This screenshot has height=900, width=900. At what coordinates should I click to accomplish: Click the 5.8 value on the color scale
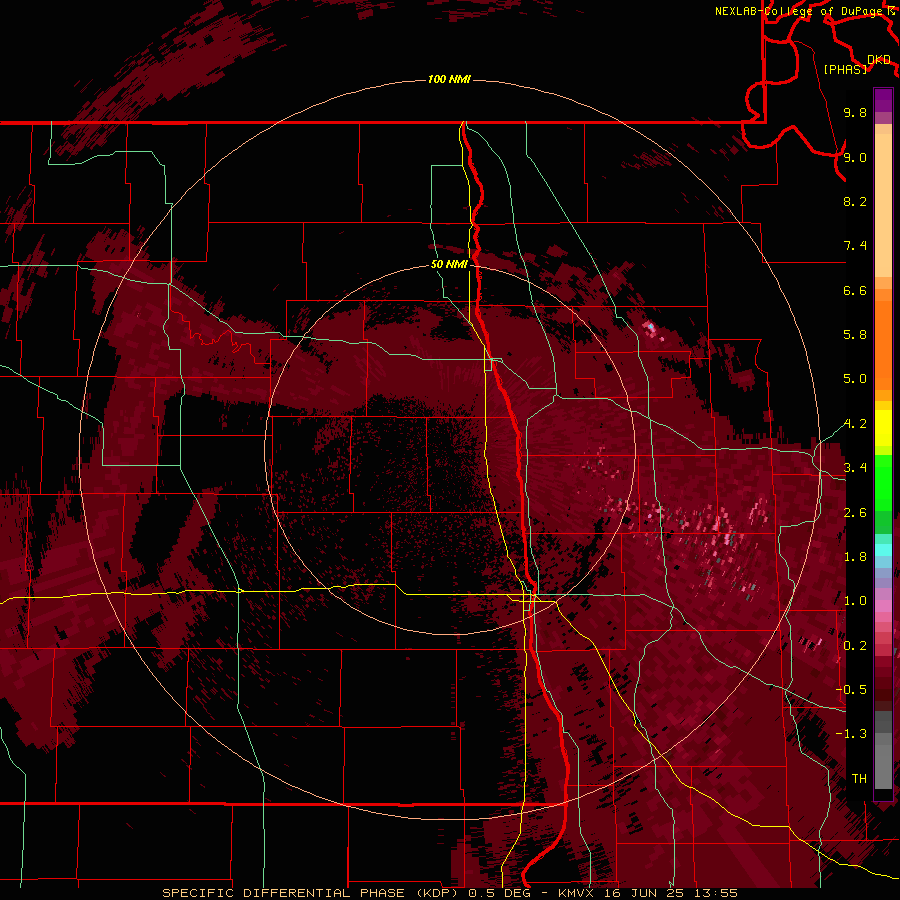[855, 335]
